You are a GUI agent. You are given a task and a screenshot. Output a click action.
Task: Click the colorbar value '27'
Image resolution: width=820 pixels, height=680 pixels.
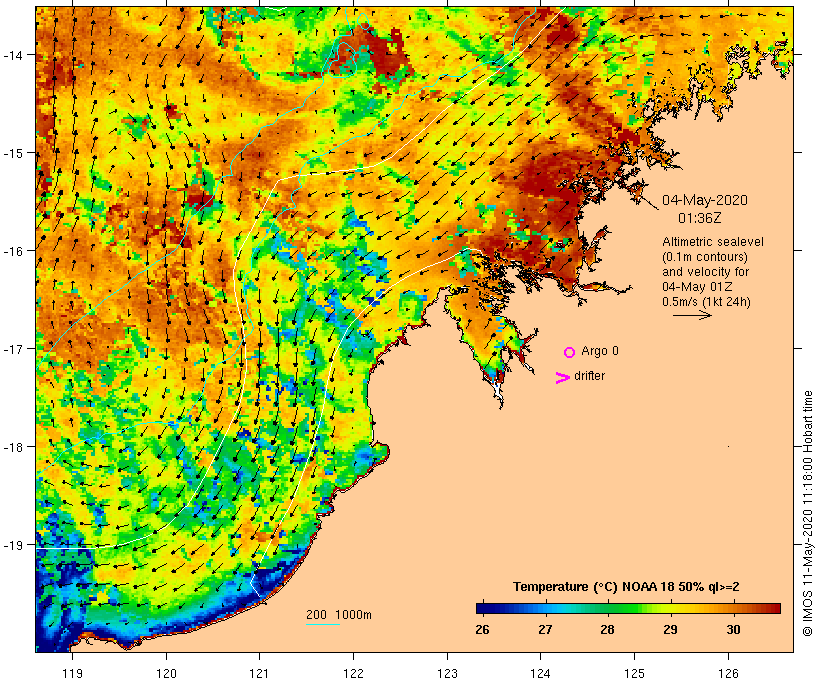coord(545,629)
